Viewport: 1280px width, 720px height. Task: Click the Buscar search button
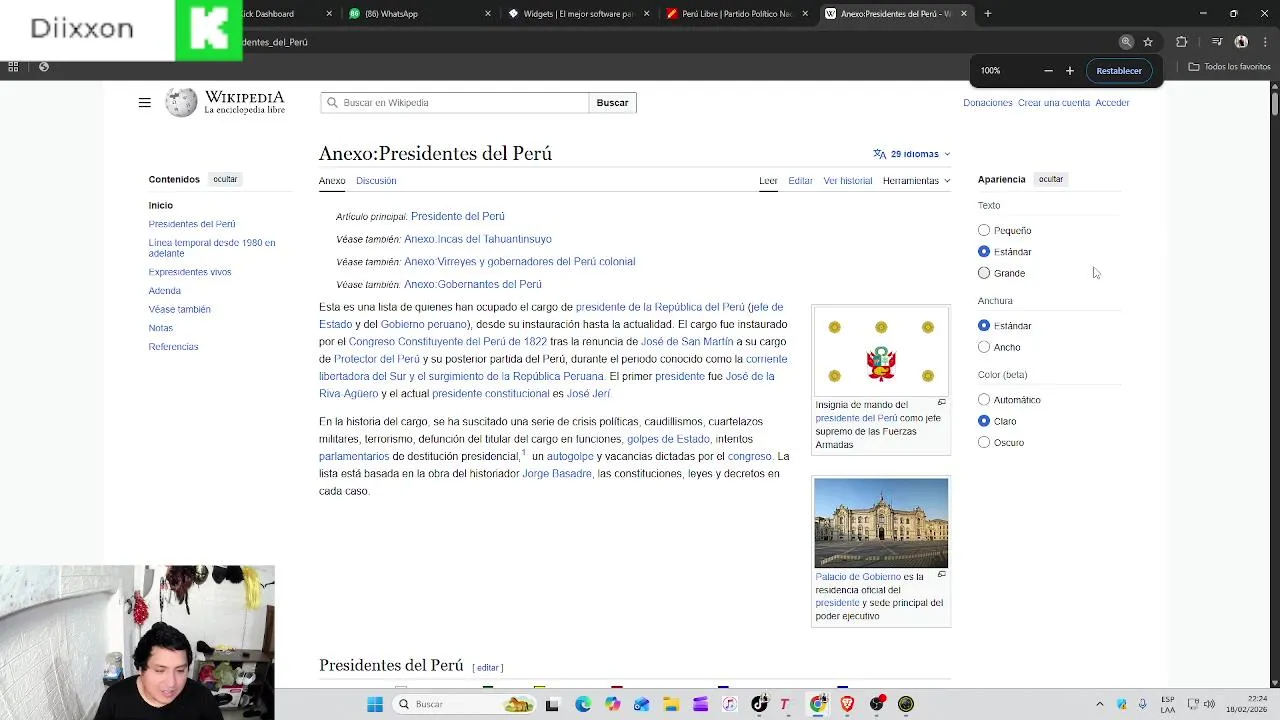[612, 103]
